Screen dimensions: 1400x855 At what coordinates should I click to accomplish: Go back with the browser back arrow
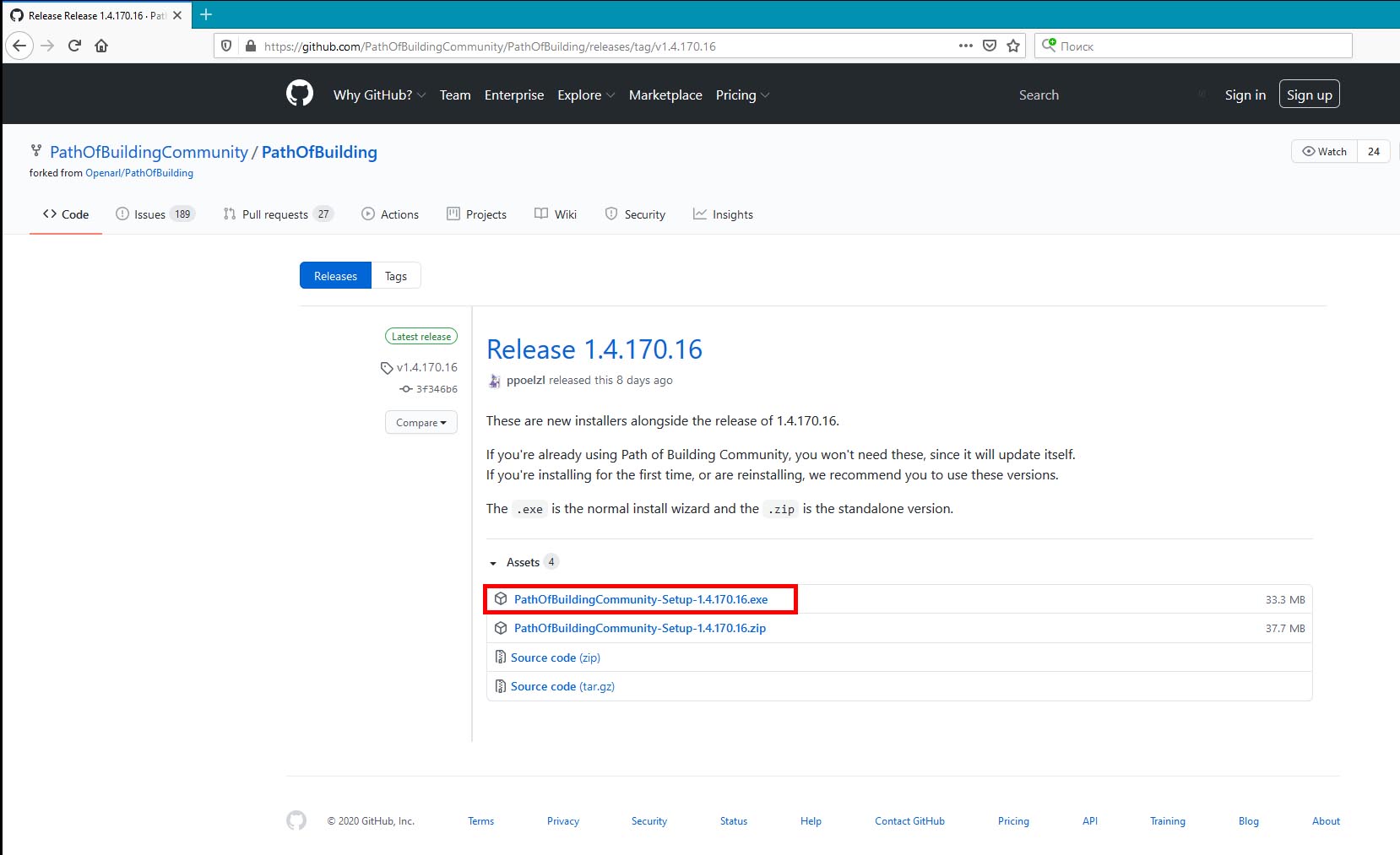pos(19,46)
